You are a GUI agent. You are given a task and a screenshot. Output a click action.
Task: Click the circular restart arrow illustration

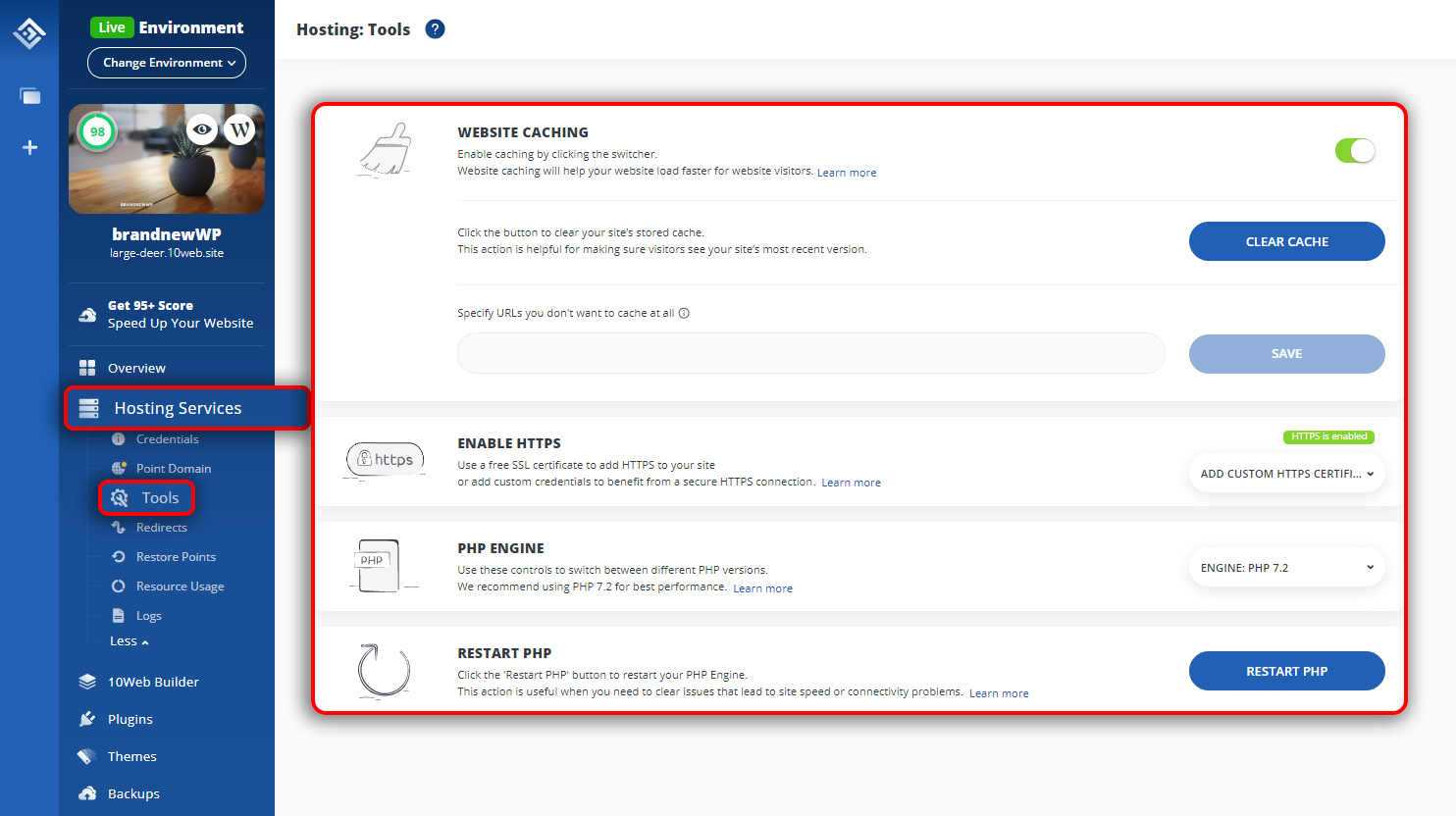(384, 670)
